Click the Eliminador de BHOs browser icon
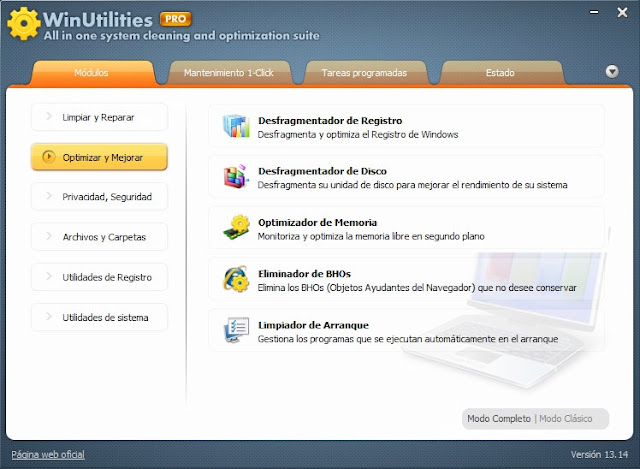Viewport: 640px width, 469px height. pos(236,279)
